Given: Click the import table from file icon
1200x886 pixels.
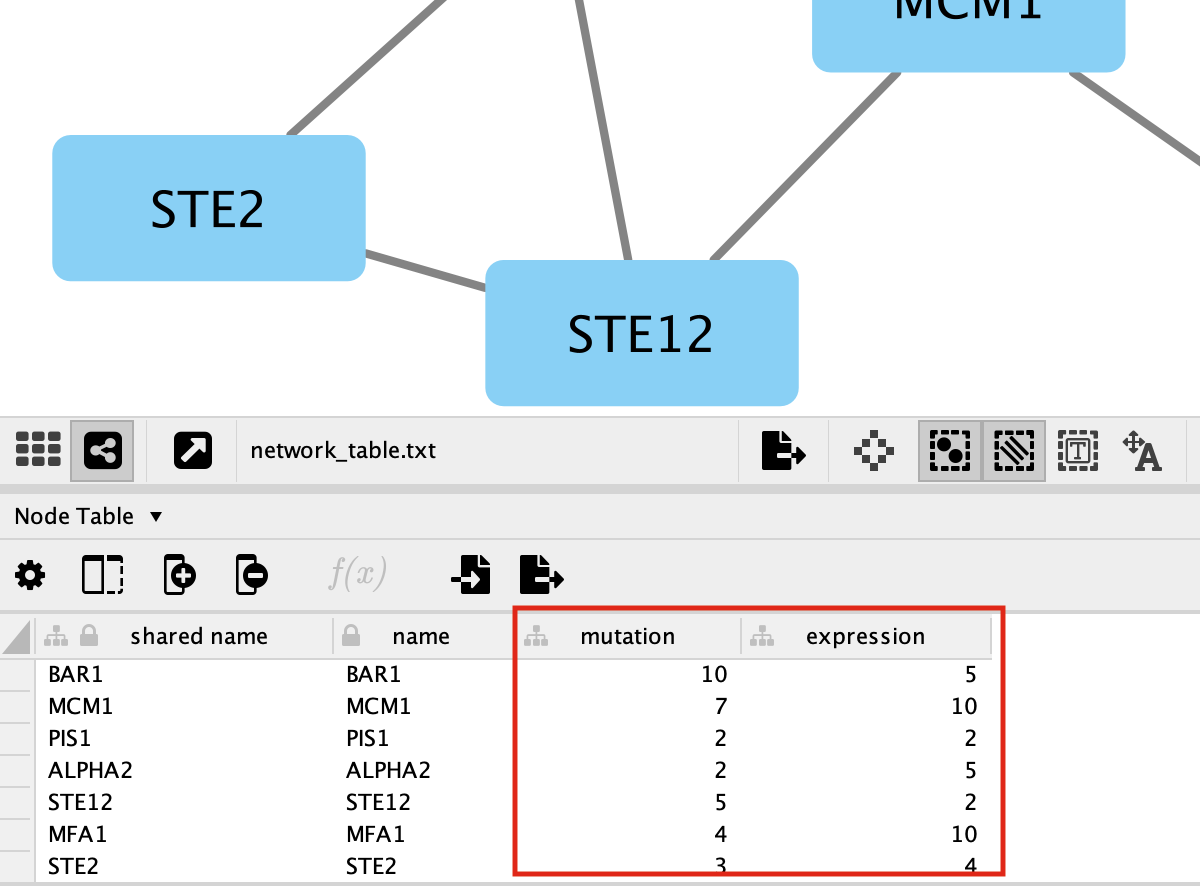Looking at the screenshot, I should click(x=470, y=576).
